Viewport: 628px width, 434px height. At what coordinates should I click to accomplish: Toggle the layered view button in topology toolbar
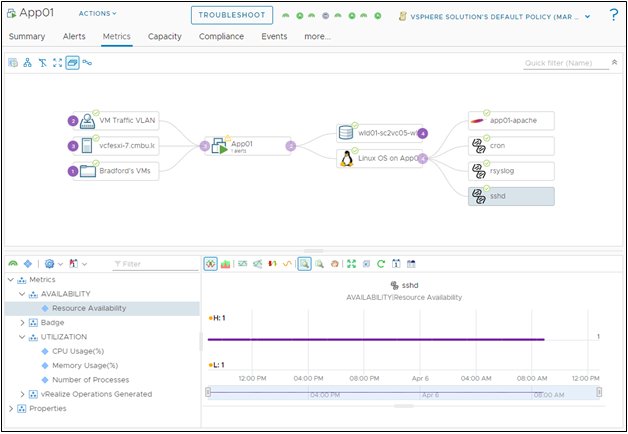click(72, 62)
